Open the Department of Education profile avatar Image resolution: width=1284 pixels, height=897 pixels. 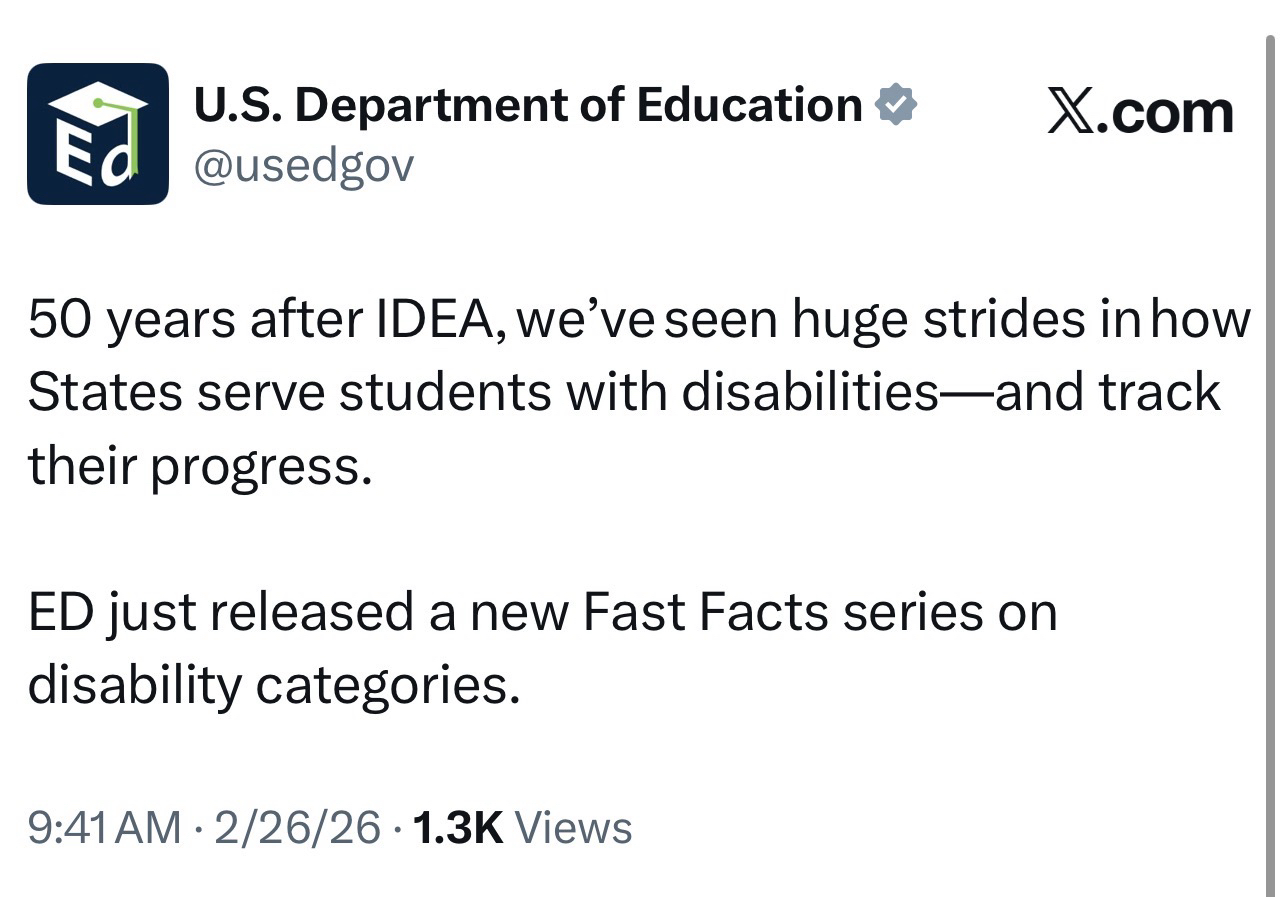(x=97, y=134)
